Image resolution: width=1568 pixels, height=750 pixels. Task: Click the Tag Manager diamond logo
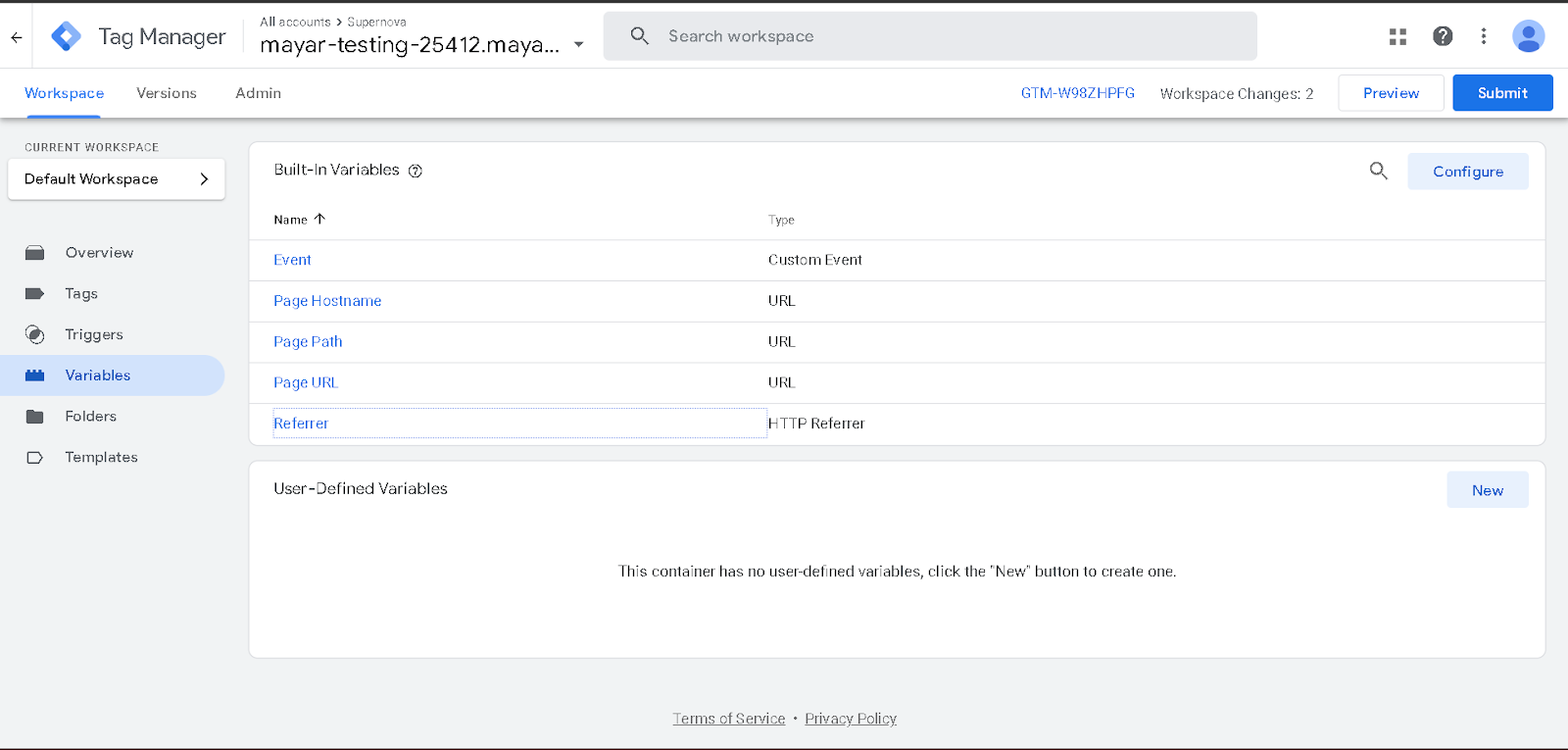pyautogui.click(x=66, y=36)
